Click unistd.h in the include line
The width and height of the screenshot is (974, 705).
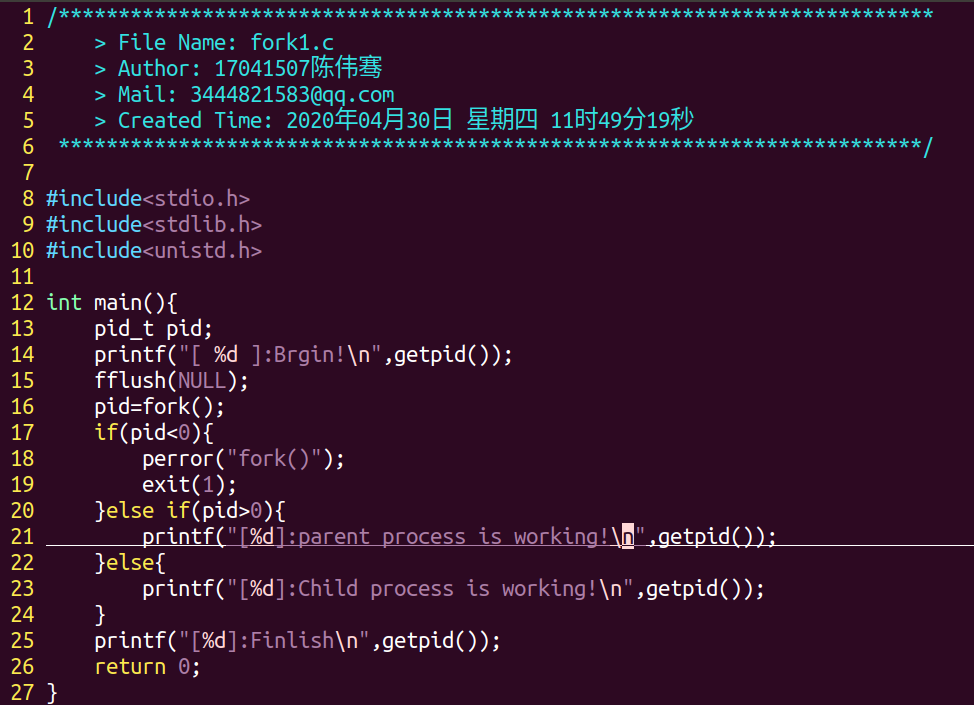pyautogui.click(x=207, y=251)
